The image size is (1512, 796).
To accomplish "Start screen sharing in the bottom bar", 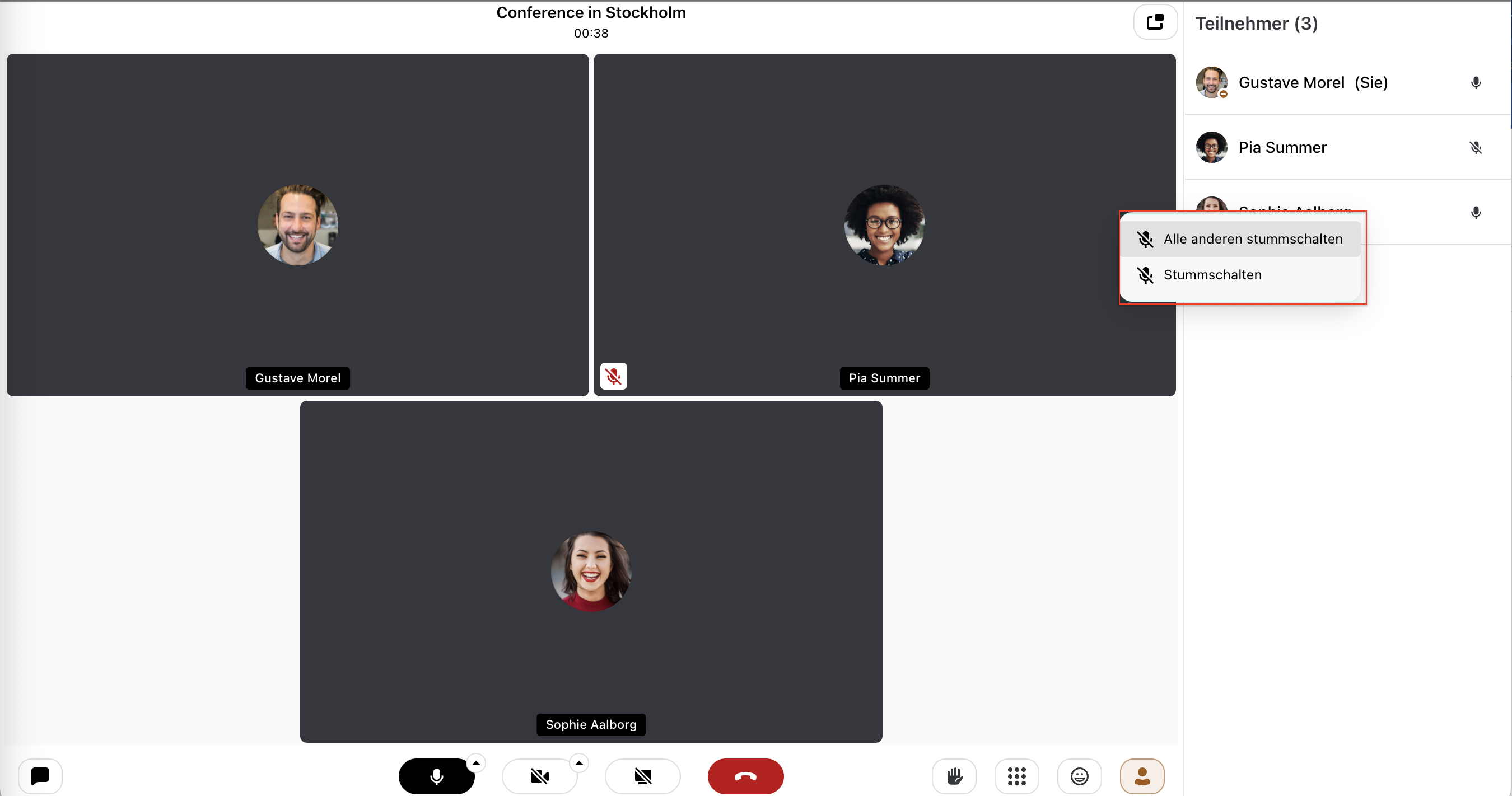I will (643, 776).
